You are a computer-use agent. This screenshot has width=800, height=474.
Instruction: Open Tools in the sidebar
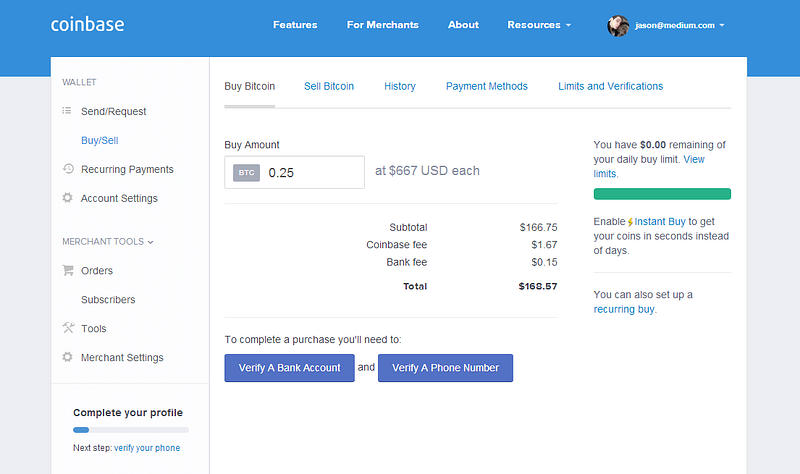[93, 329]
